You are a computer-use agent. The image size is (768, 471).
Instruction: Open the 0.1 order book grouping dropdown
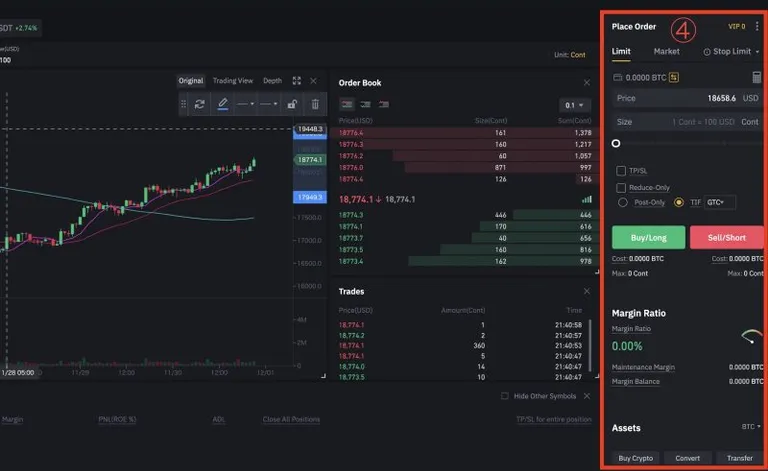click(574, 105)
